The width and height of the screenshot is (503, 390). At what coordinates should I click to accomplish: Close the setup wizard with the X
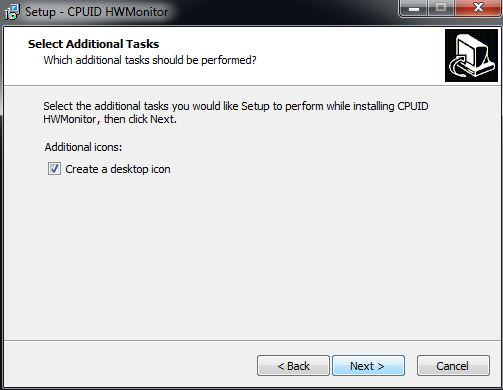click(478, 8)
